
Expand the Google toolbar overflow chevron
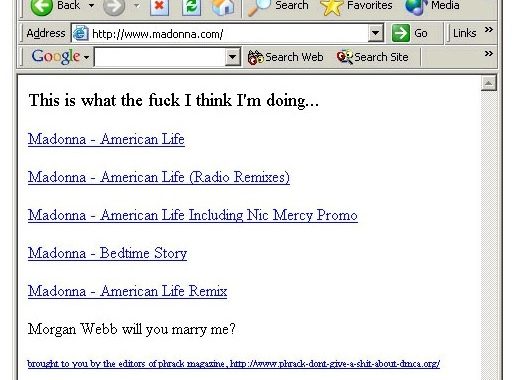point(489,54)
